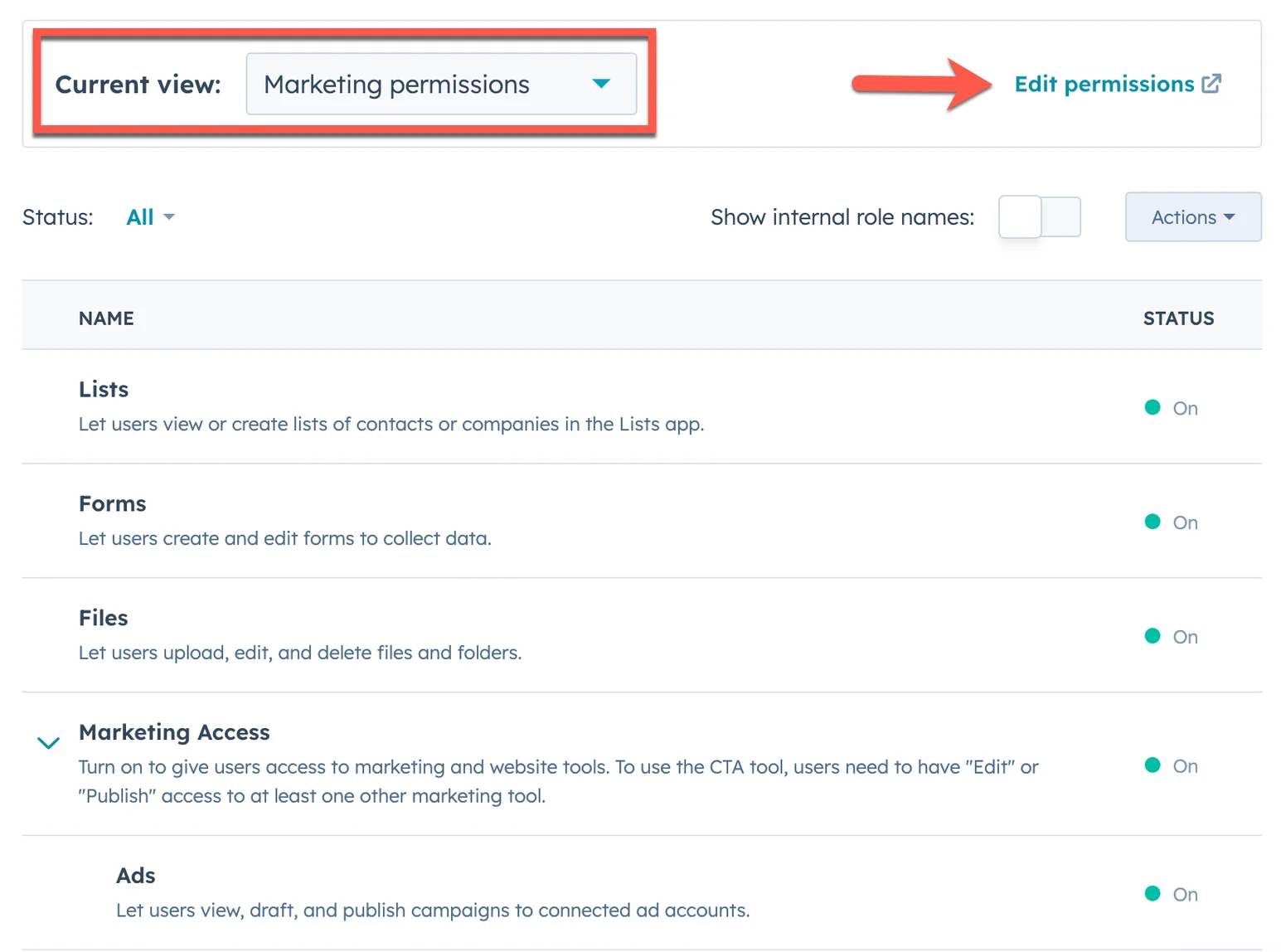Click the NAME column header

click(106, 318)
